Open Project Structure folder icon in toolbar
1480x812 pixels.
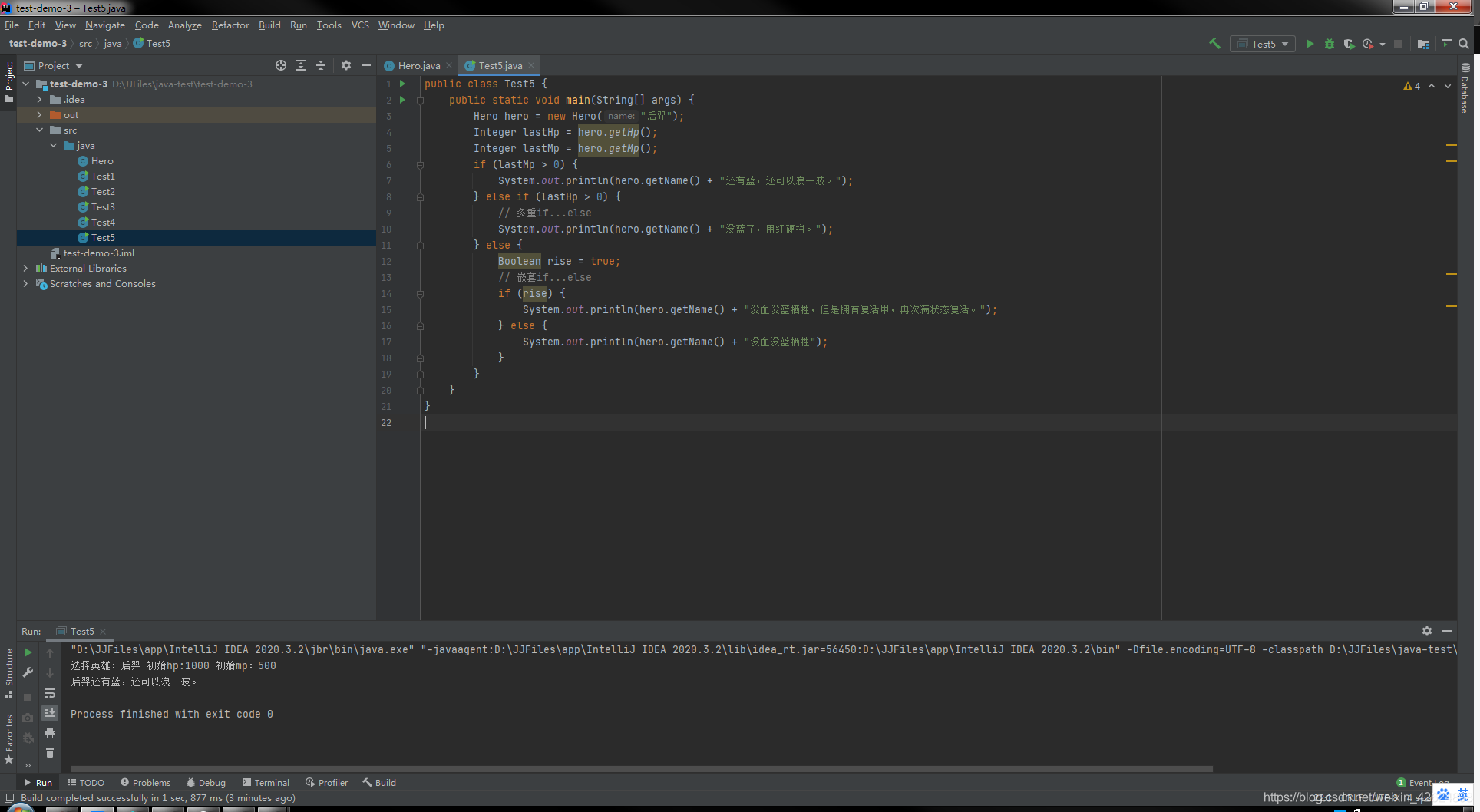[1422, 44]
